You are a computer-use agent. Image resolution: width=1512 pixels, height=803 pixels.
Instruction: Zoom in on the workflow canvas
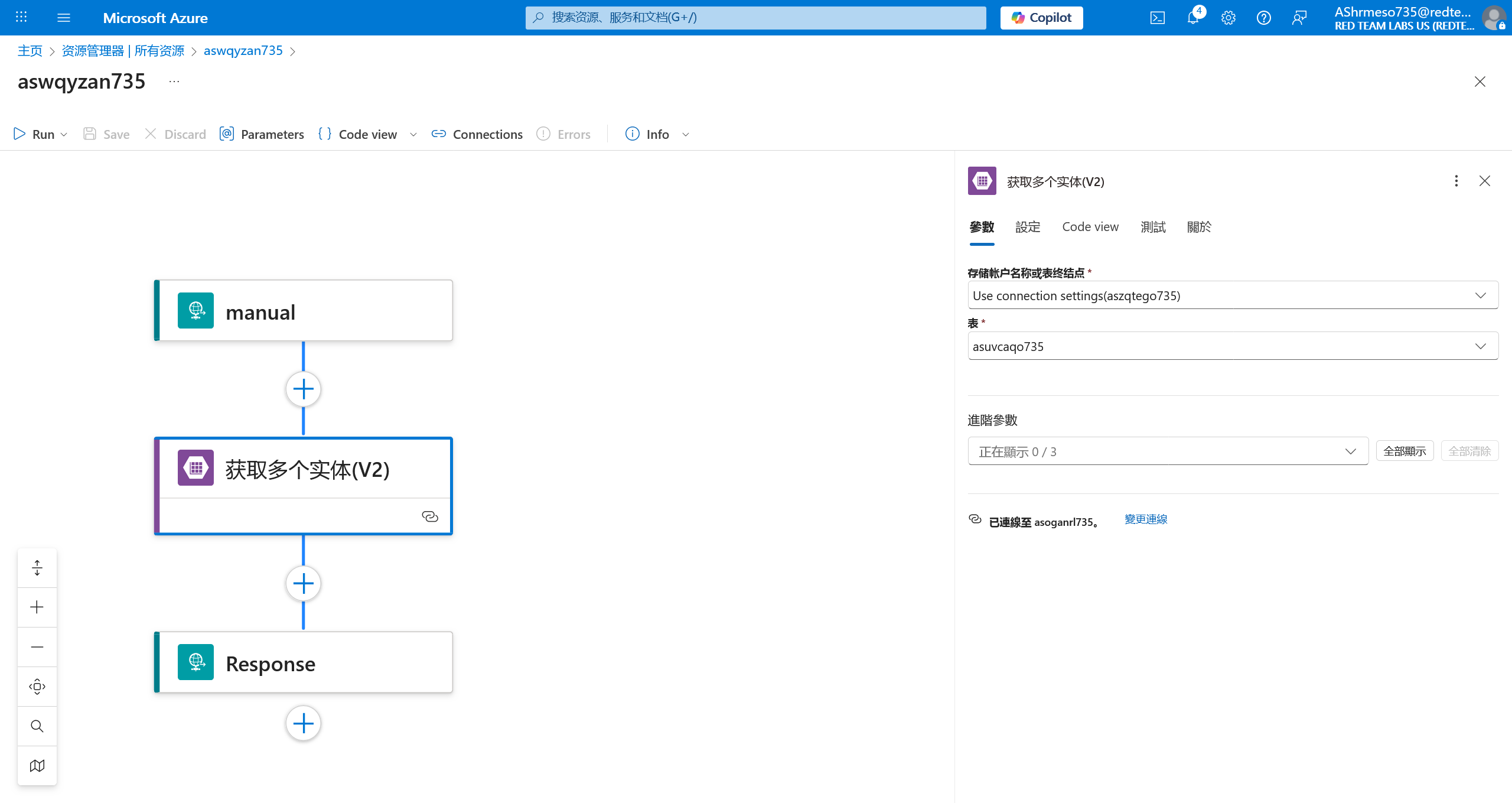coord(37,607)
